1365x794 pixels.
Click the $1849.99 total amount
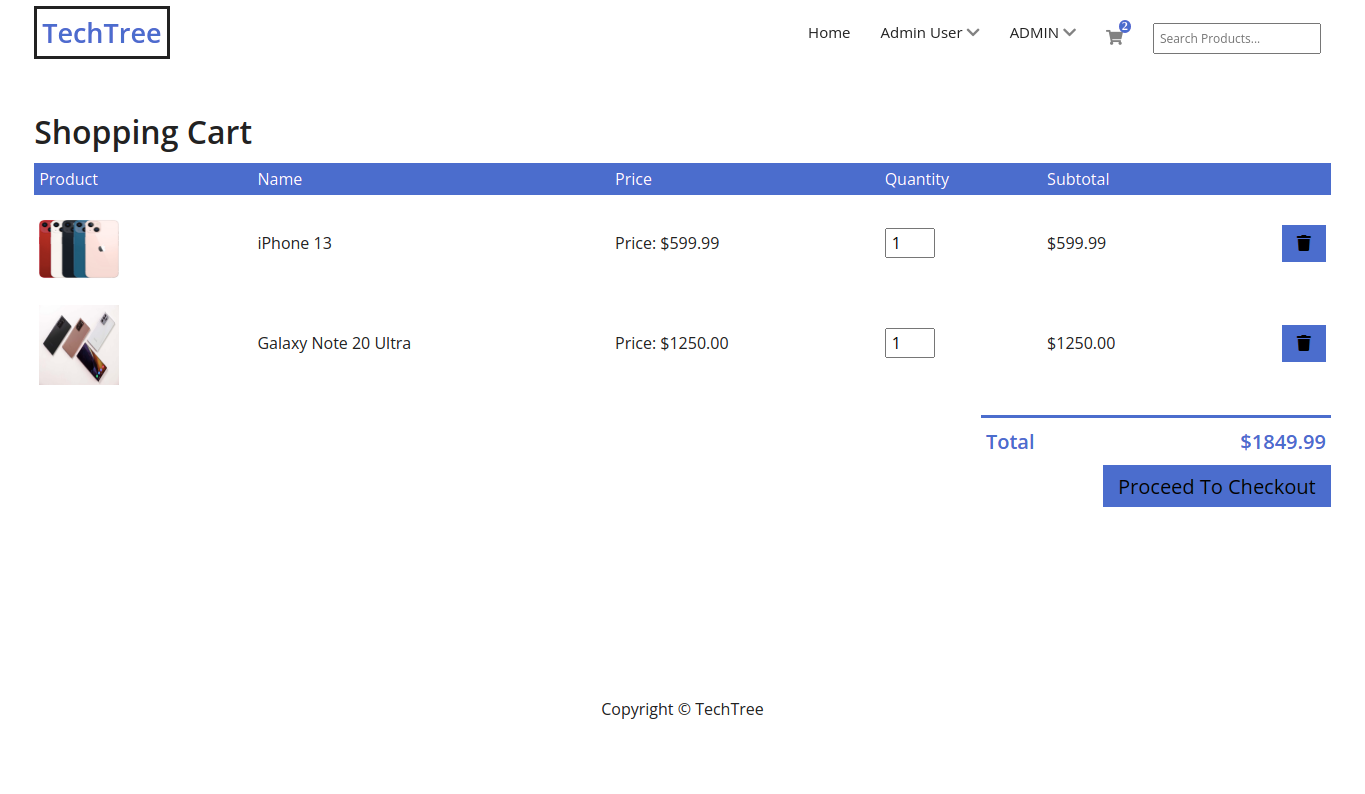pos(1283,442)
